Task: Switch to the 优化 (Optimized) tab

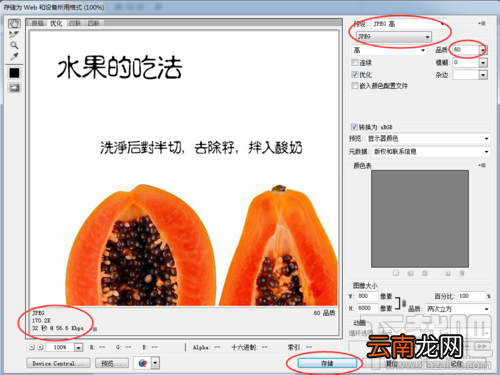Action: tap(56, 23)
